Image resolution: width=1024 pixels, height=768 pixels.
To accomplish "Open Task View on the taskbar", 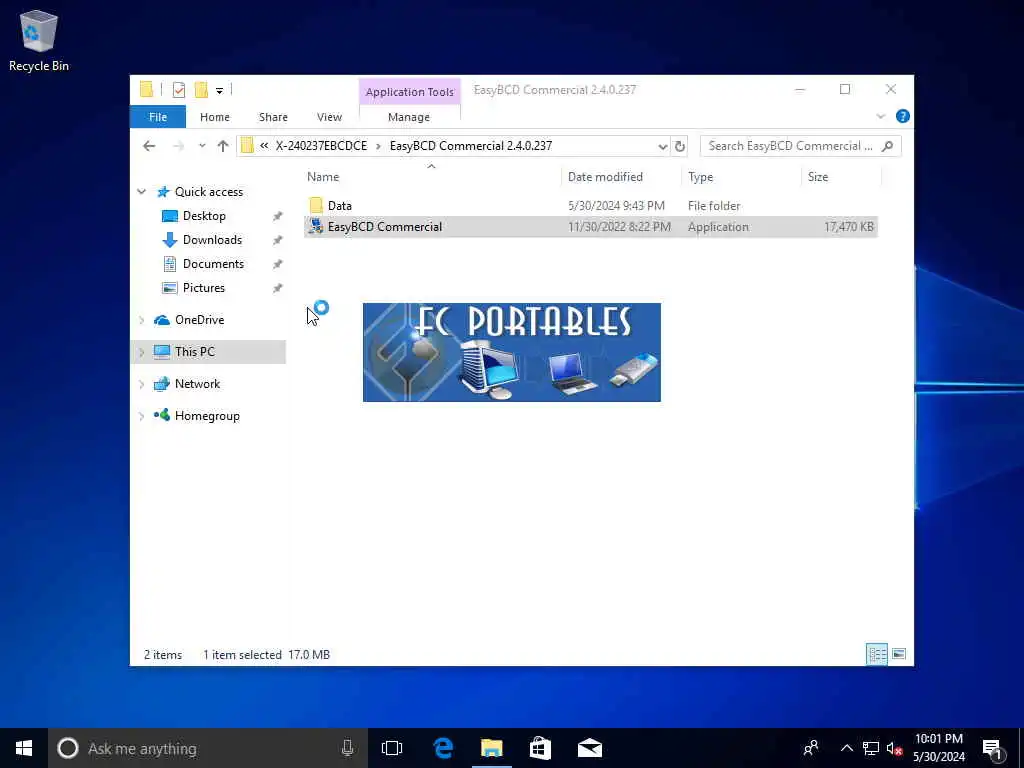I will point(392,748).
